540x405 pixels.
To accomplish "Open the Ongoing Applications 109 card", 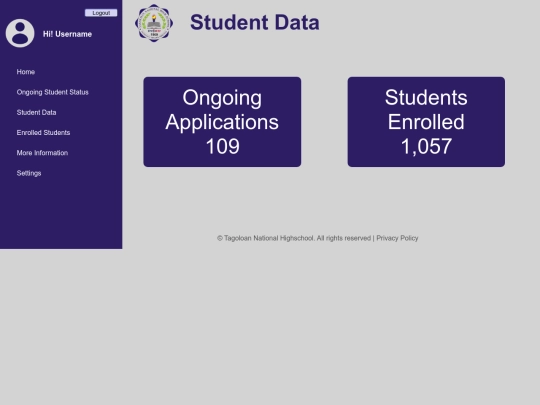I will pyautogui.click(x=222, y=122).
